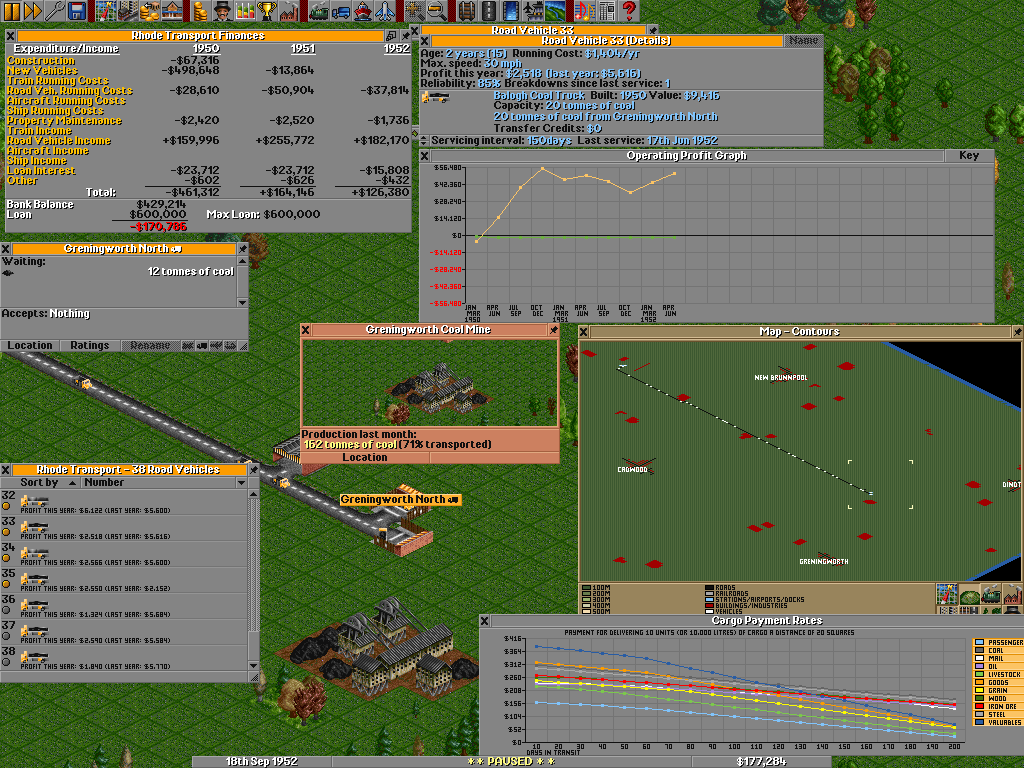1024x768 pixels.
Task: Click the fast forward icon
Action: click(x=33, y=10)
